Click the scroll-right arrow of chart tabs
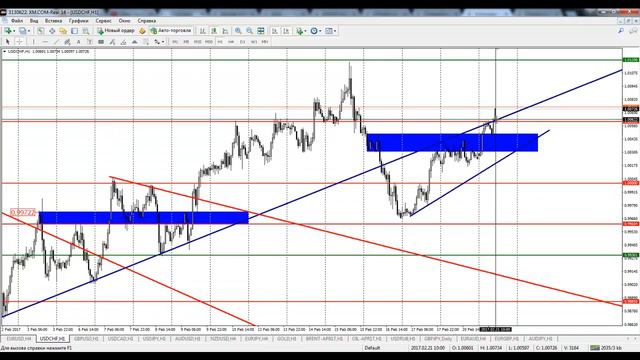This screenshot has width=640, height=360. pyautogui.click(x=635, y=339)
